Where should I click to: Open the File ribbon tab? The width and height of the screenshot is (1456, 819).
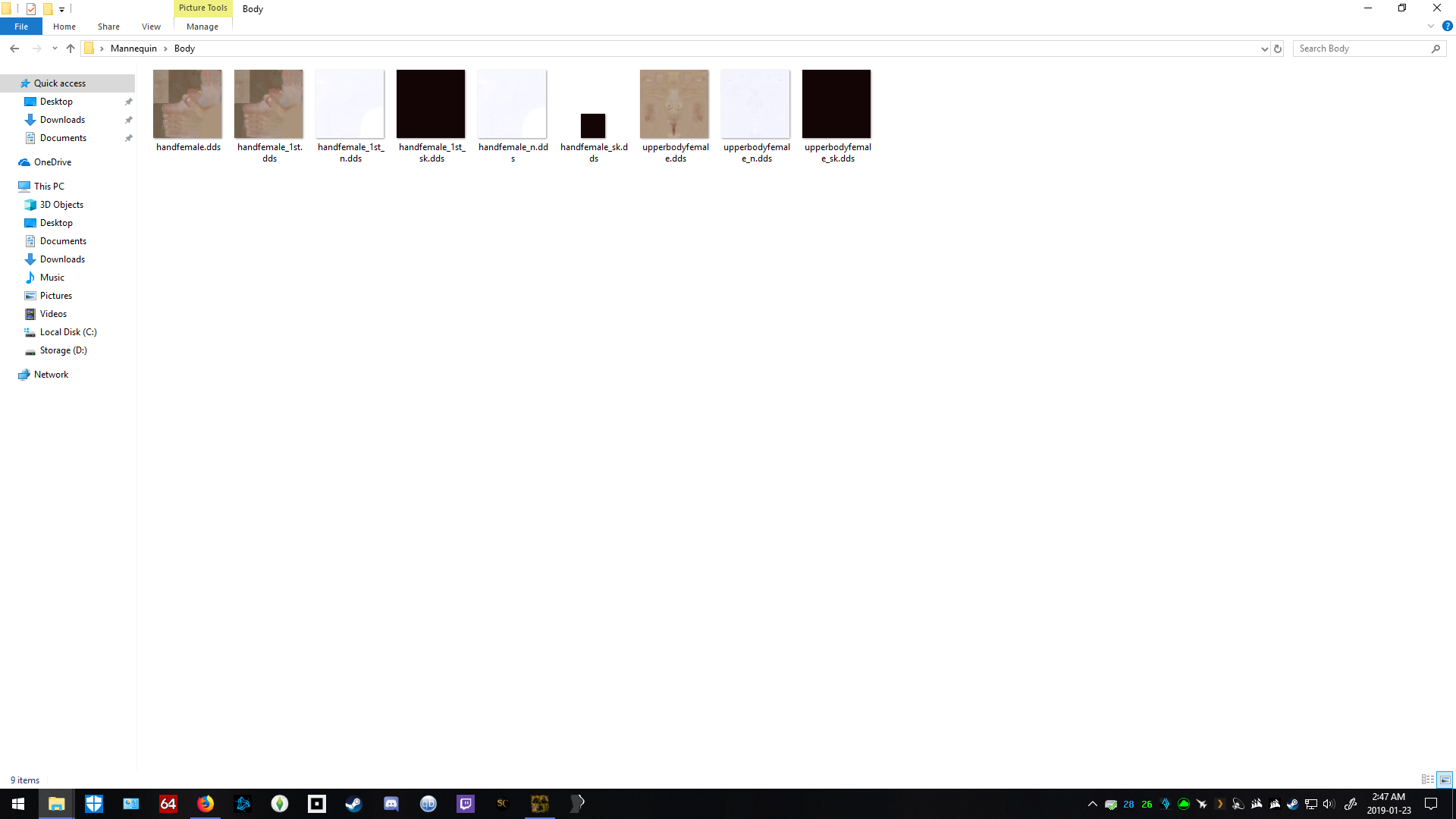click(x=21, y=27)
